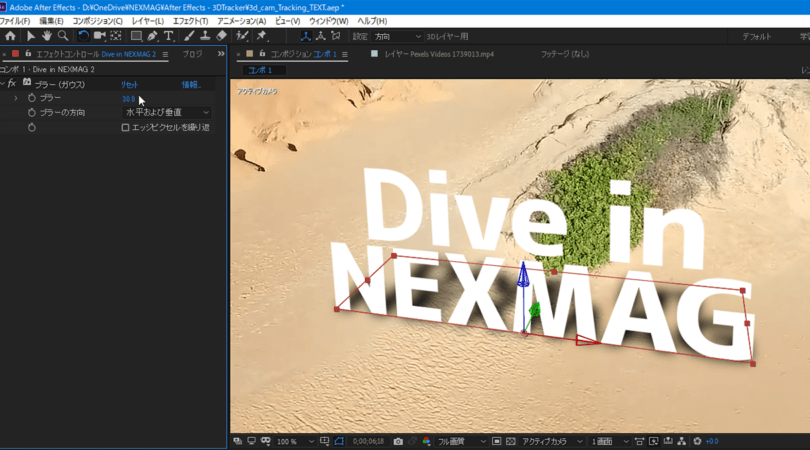Screen dimensions: 810x450
Task: Select the Selection arrow tool
Action: [x=31, y=36]
